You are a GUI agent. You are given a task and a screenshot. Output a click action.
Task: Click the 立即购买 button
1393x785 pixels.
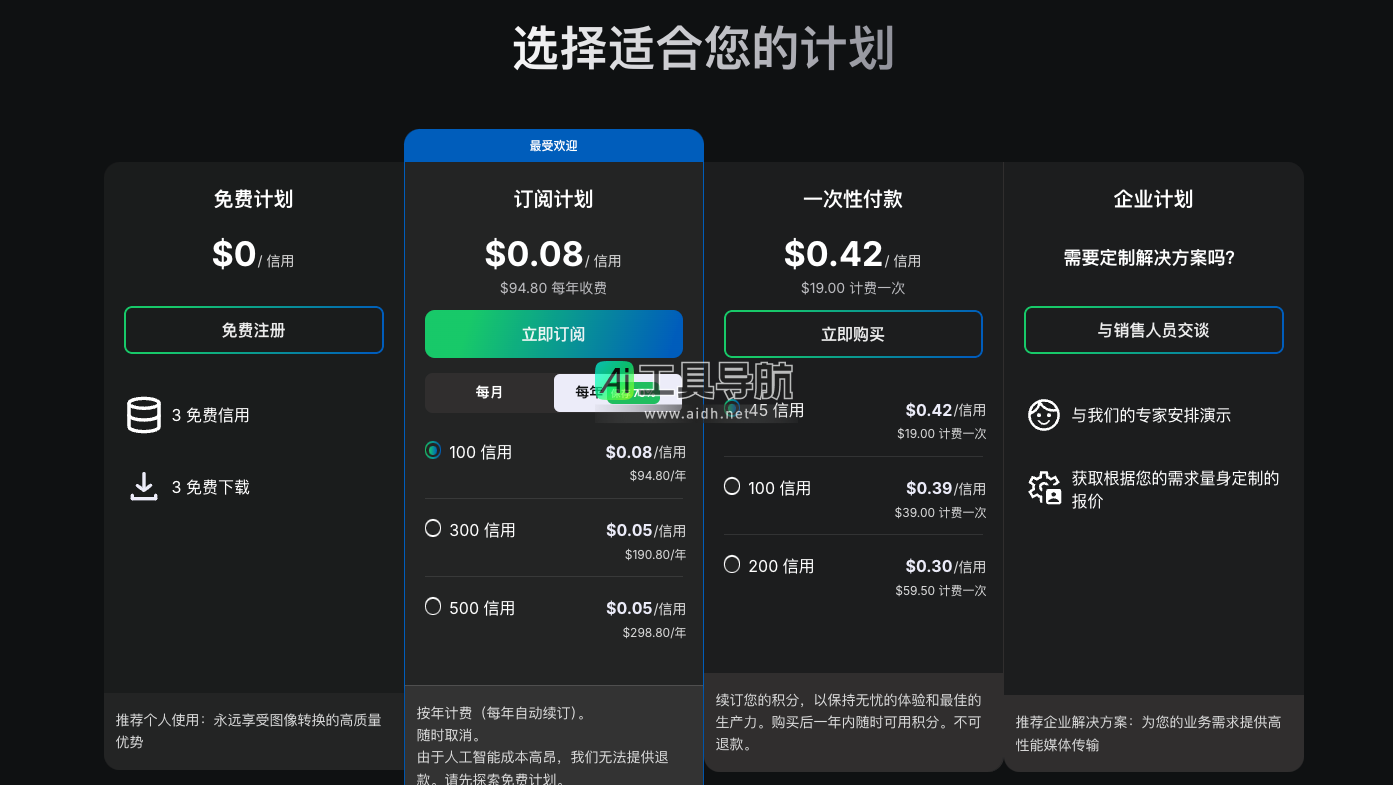pos(852,334)
